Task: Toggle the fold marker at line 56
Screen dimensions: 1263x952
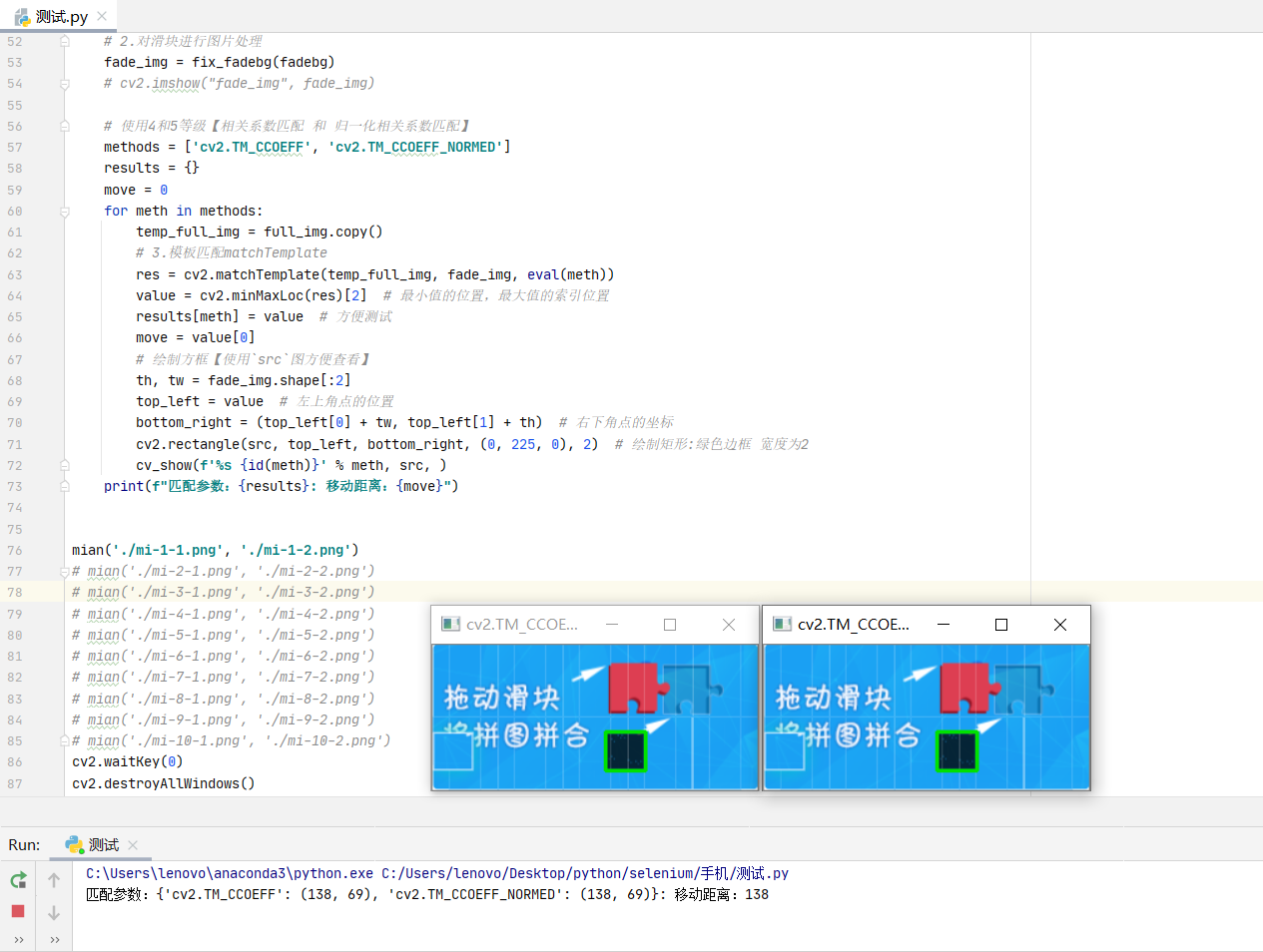Action: [x=64, y=126]
